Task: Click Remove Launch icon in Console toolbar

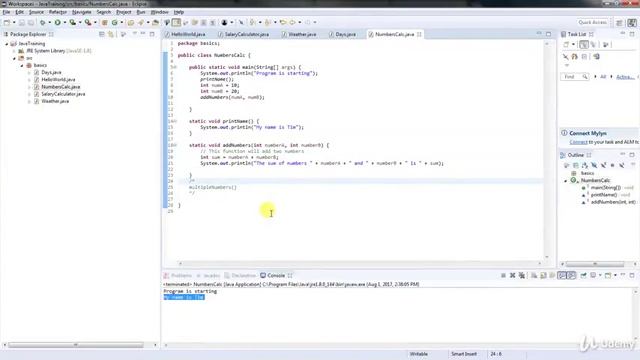Action: click(513, 276)
